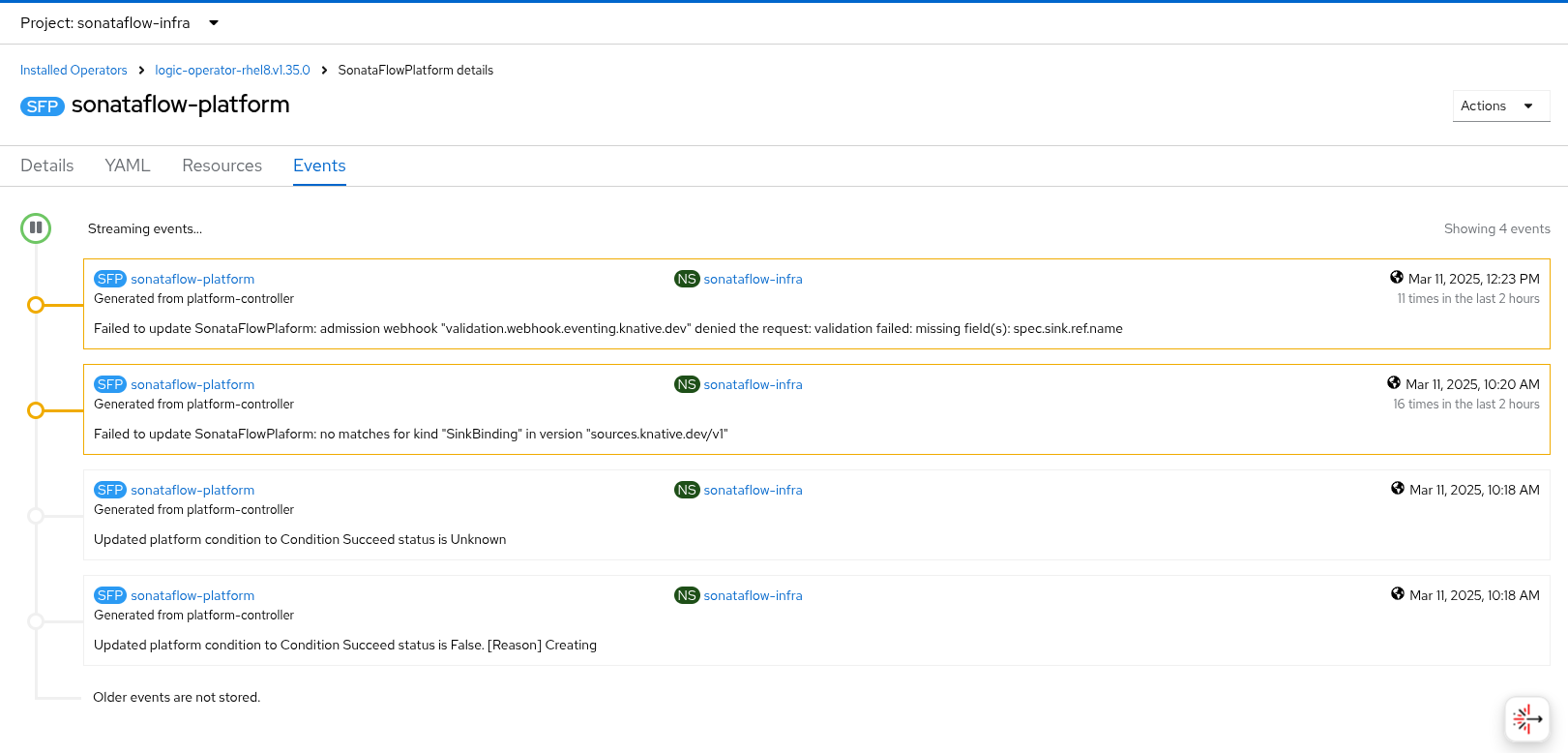Image resolution: width=1568 pixels, height=753 pixels.
Task: Click the timeline marker for the webhook error event
Action: [36, 305]
